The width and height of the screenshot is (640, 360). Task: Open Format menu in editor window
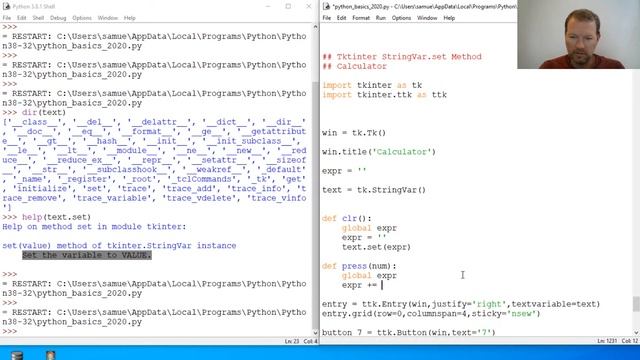361,18
